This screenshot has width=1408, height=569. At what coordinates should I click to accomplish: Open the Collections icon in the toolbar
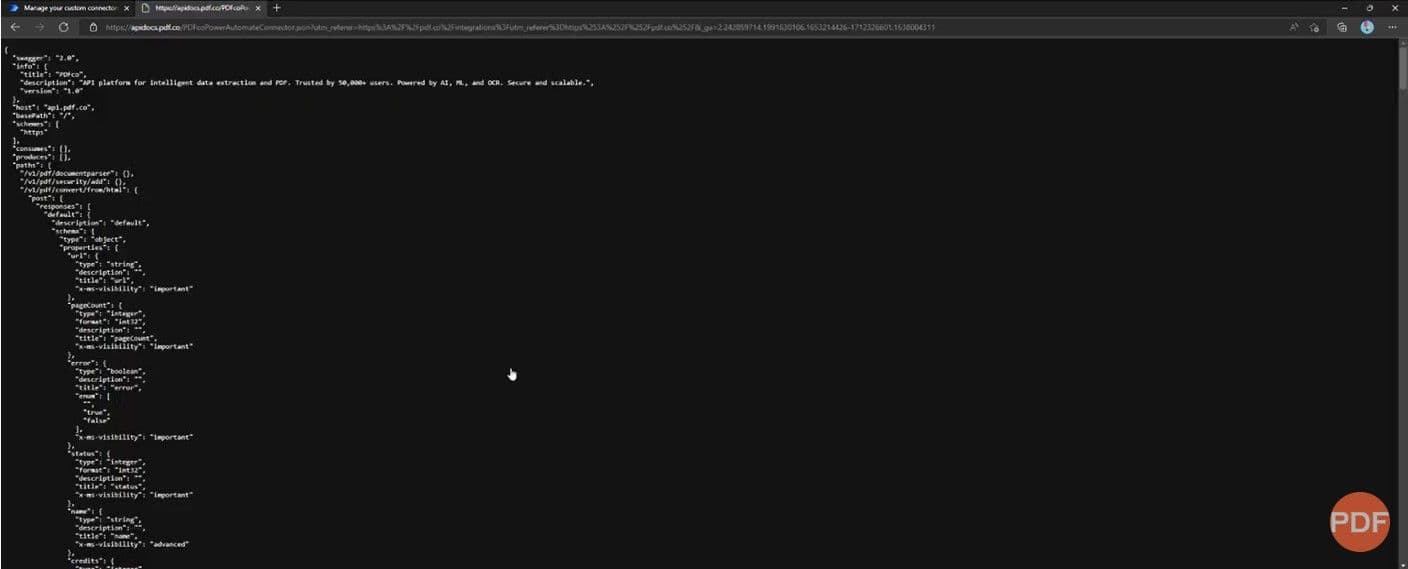coord(1342,27)
